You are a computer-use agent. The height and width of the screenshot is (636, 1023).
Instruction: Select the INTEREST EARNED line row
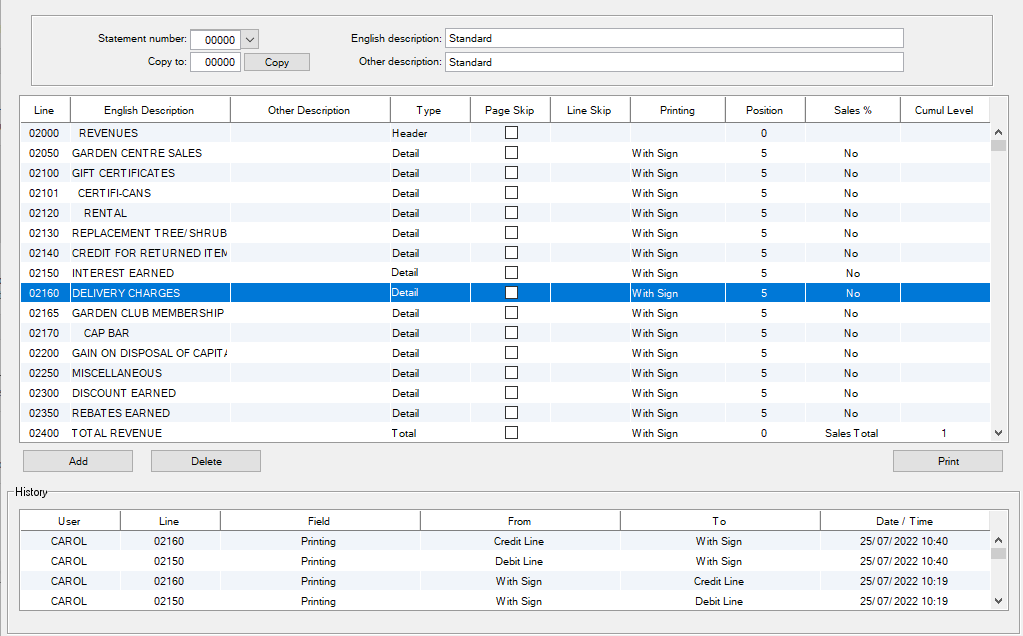[123, 273]
